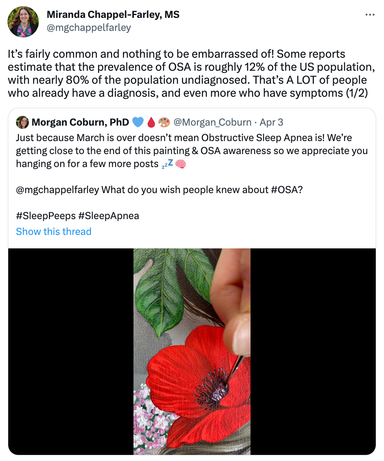Click the blue heart emoji beside Morgan Coburn
384x461 pixels.
[138, 122]
